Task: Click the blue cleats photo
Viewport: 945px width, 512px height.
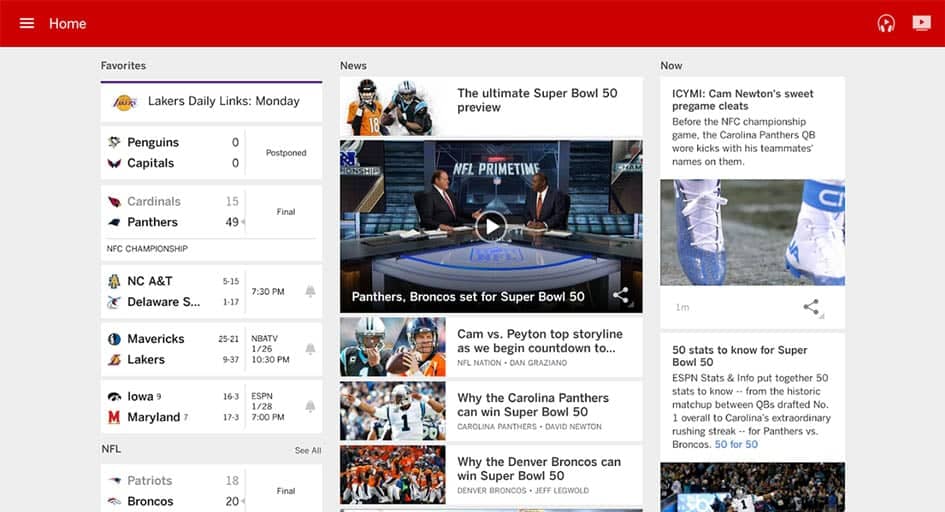Action: 752,233
